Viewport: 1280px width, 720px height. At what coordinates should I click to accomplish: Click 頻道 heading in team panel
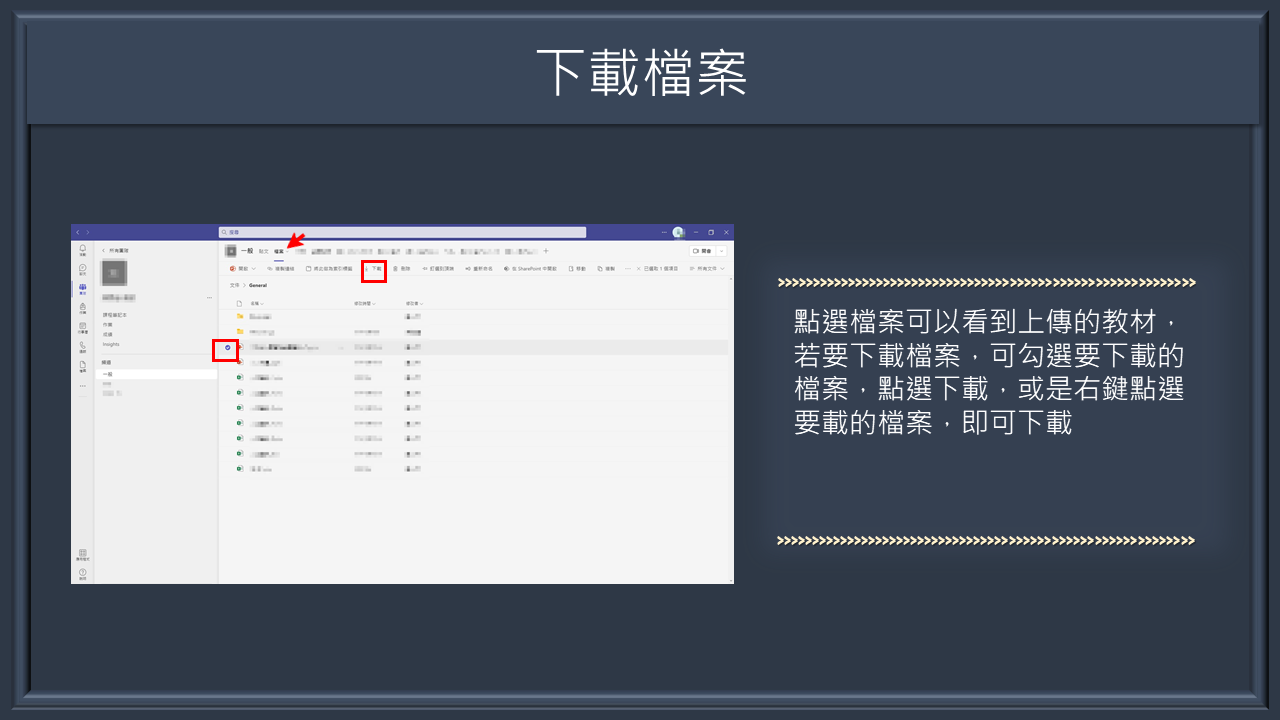point(107,362)
